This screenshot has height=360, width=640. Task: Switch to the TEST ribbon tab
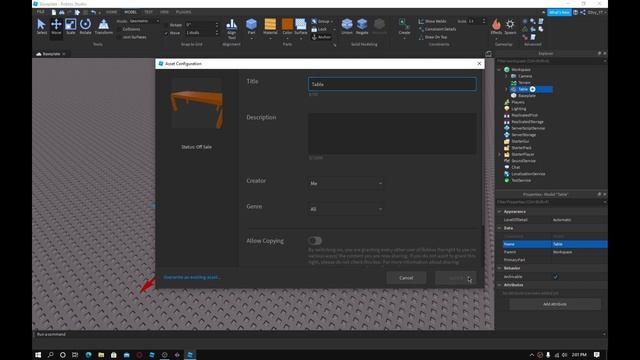point(149,12)
